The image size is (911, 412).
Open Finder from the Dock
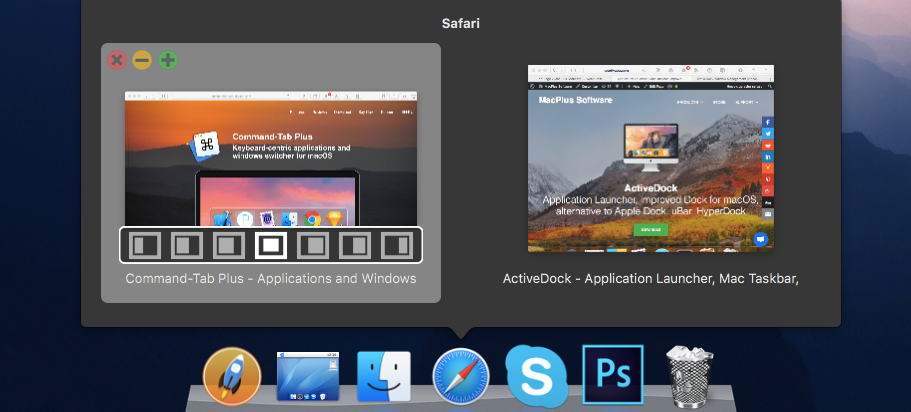(383, 376)
